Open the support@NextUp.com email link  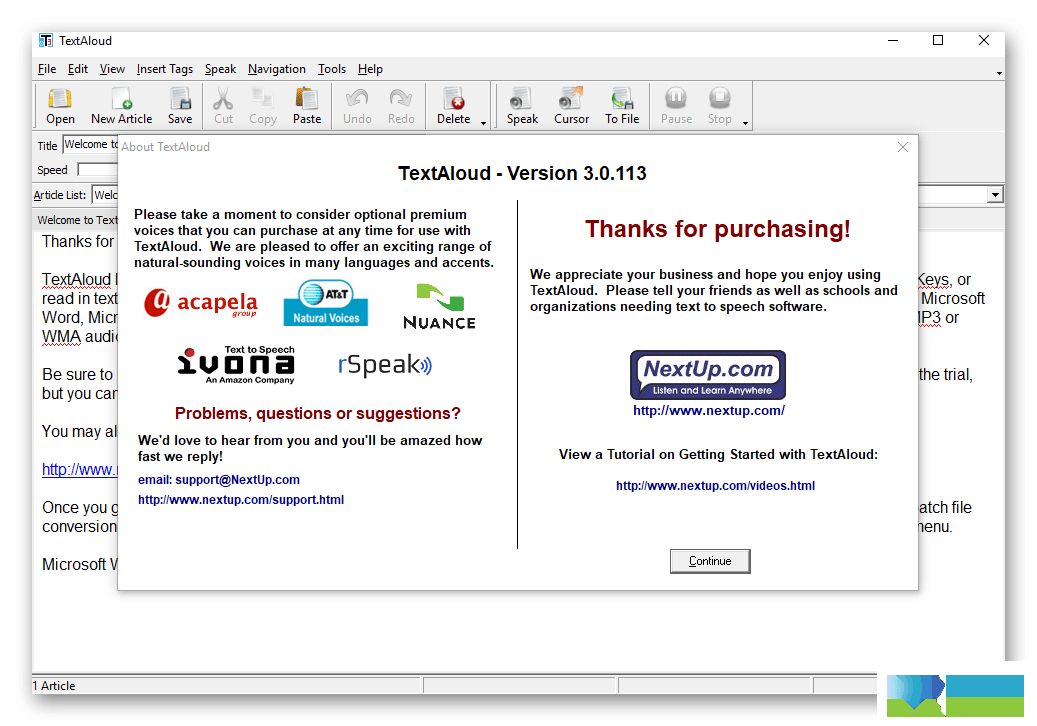click(x=219, y=479)
